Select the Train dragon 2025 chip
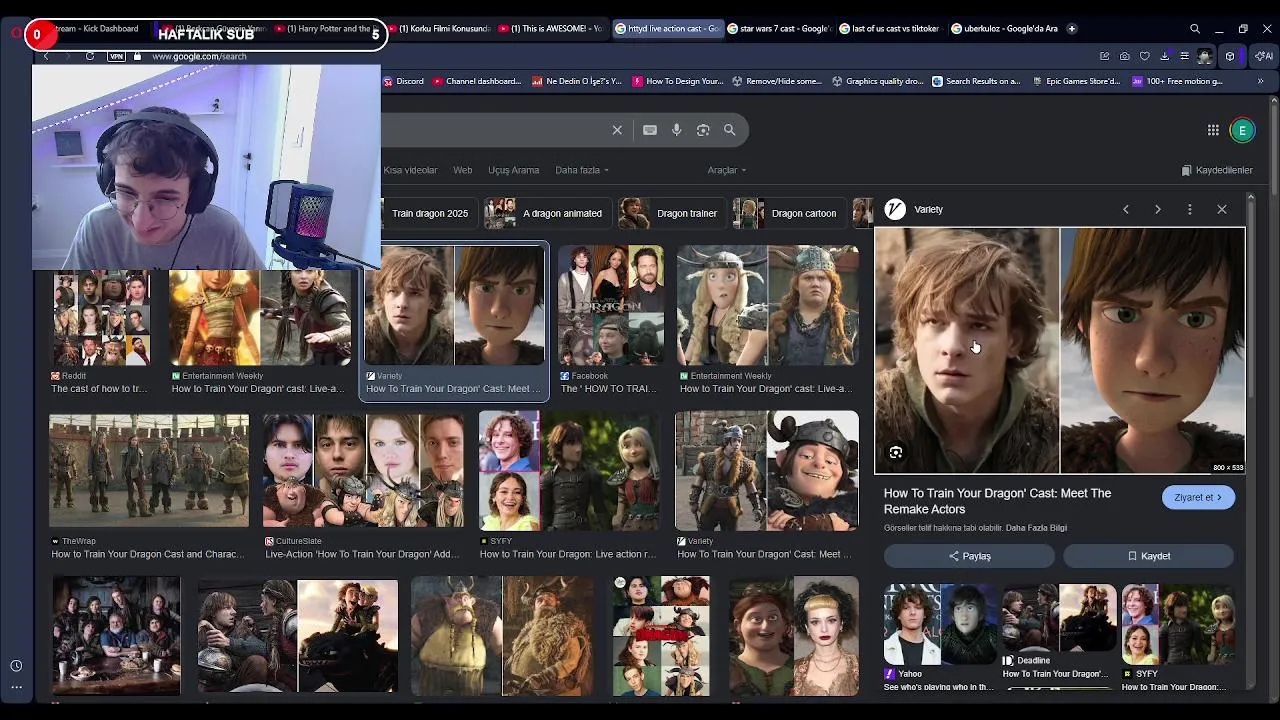1280x720 pixels. 429,213
